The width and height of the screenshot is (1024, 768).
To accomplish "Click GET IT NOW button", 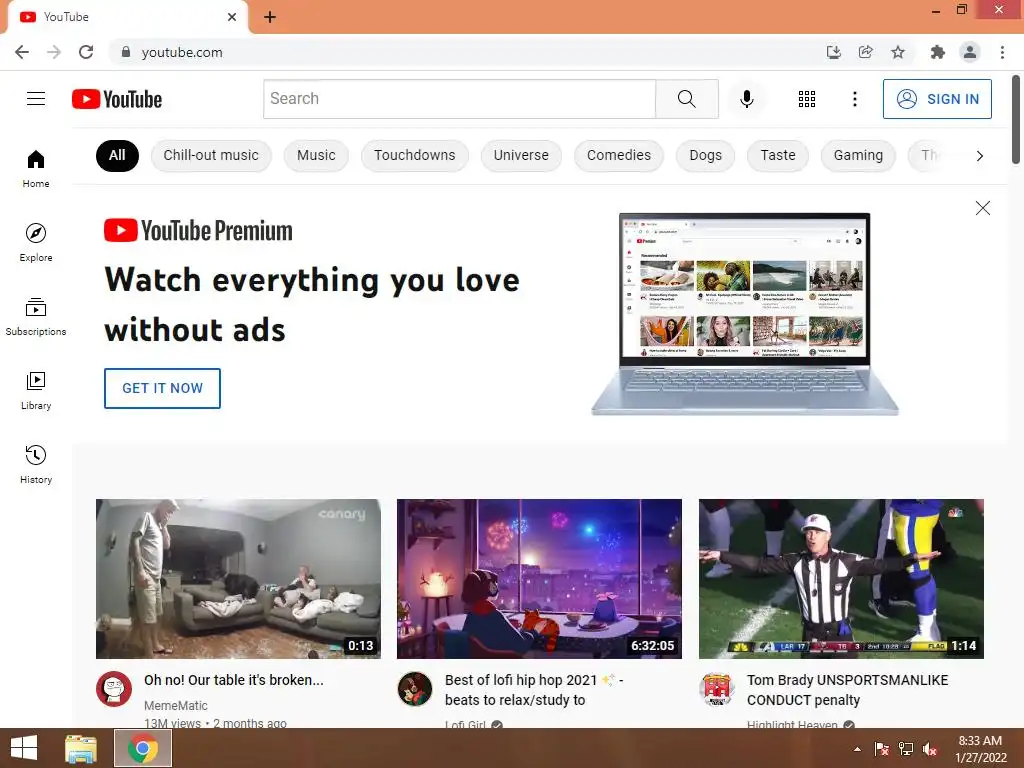I will (x=162, y=389).
